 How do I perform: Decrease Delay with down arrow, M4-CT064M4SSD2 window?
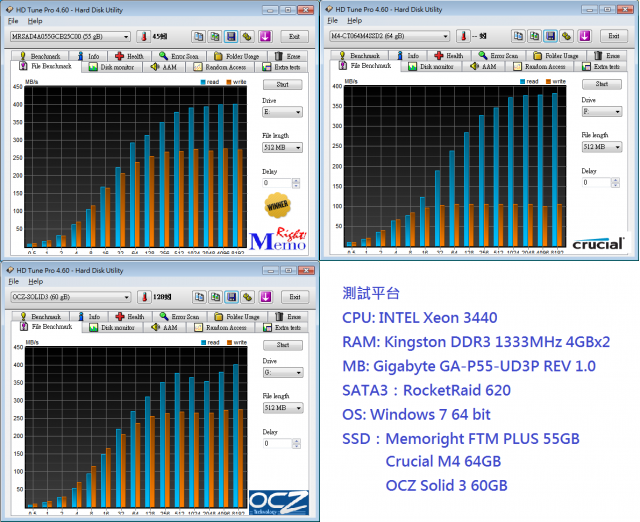616,185
